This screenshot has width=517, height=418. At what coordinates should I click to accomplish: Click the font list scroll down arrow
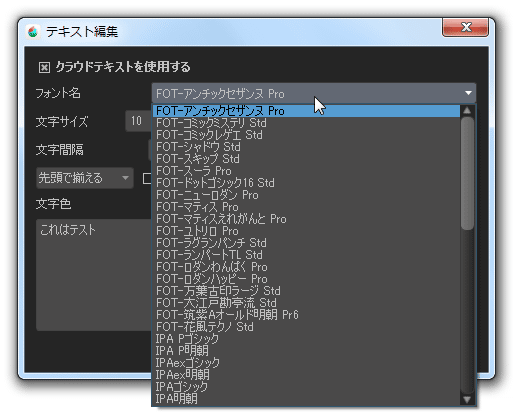pos(467,399)
